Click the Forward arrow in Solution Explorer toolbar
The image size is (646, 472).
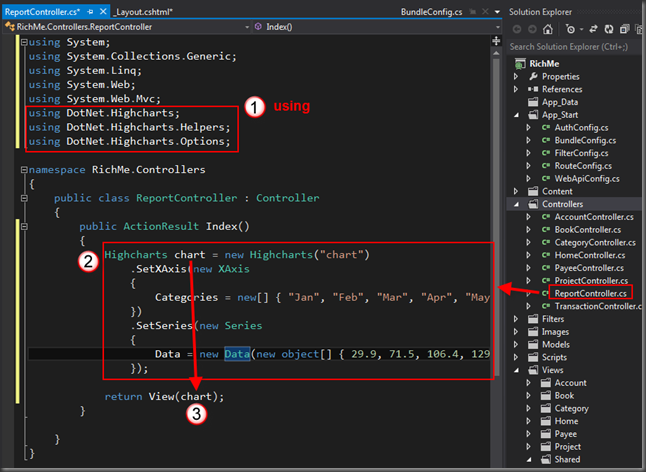(x=532, y=29)
